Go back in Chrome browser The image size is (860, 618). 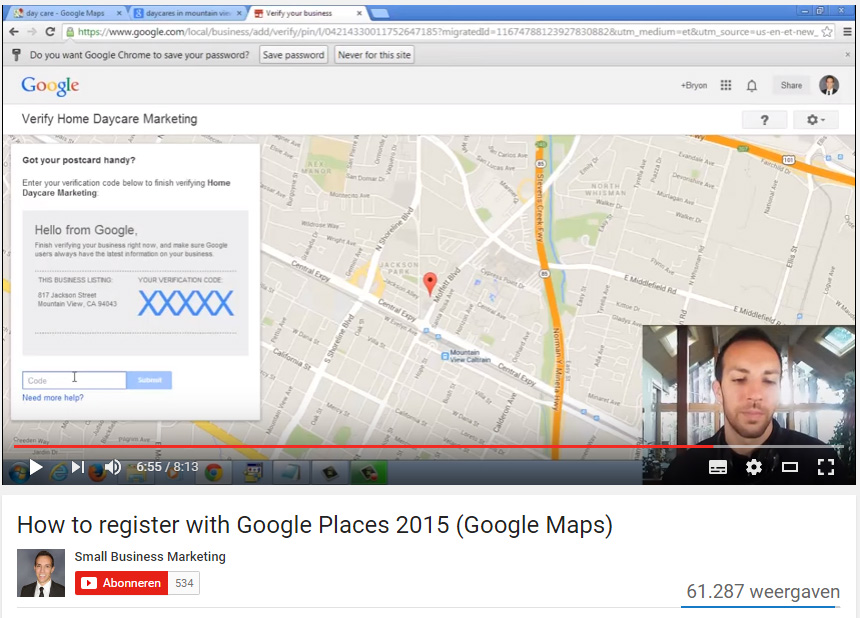coord(14,32)
